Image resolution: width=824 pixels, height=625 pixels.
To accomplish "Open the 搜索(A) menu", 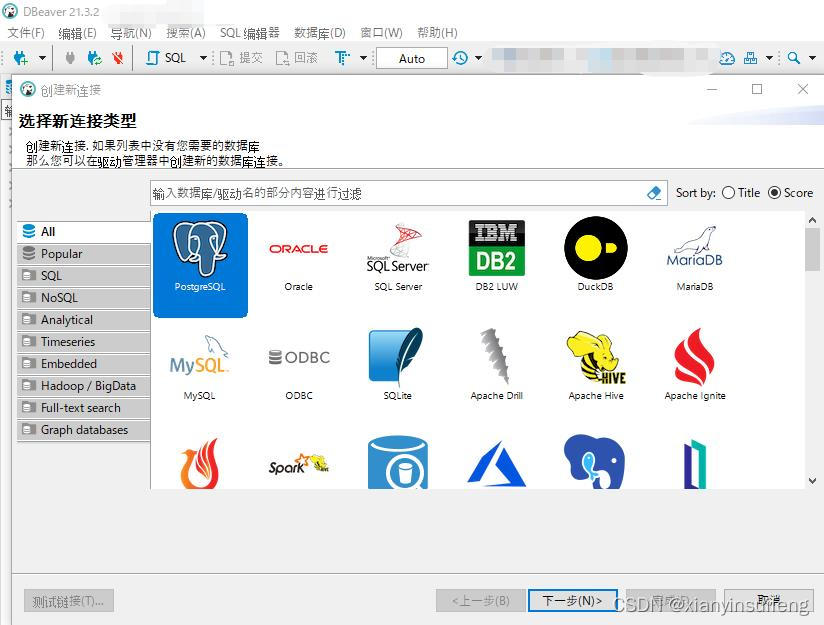I will pos(186,33).
